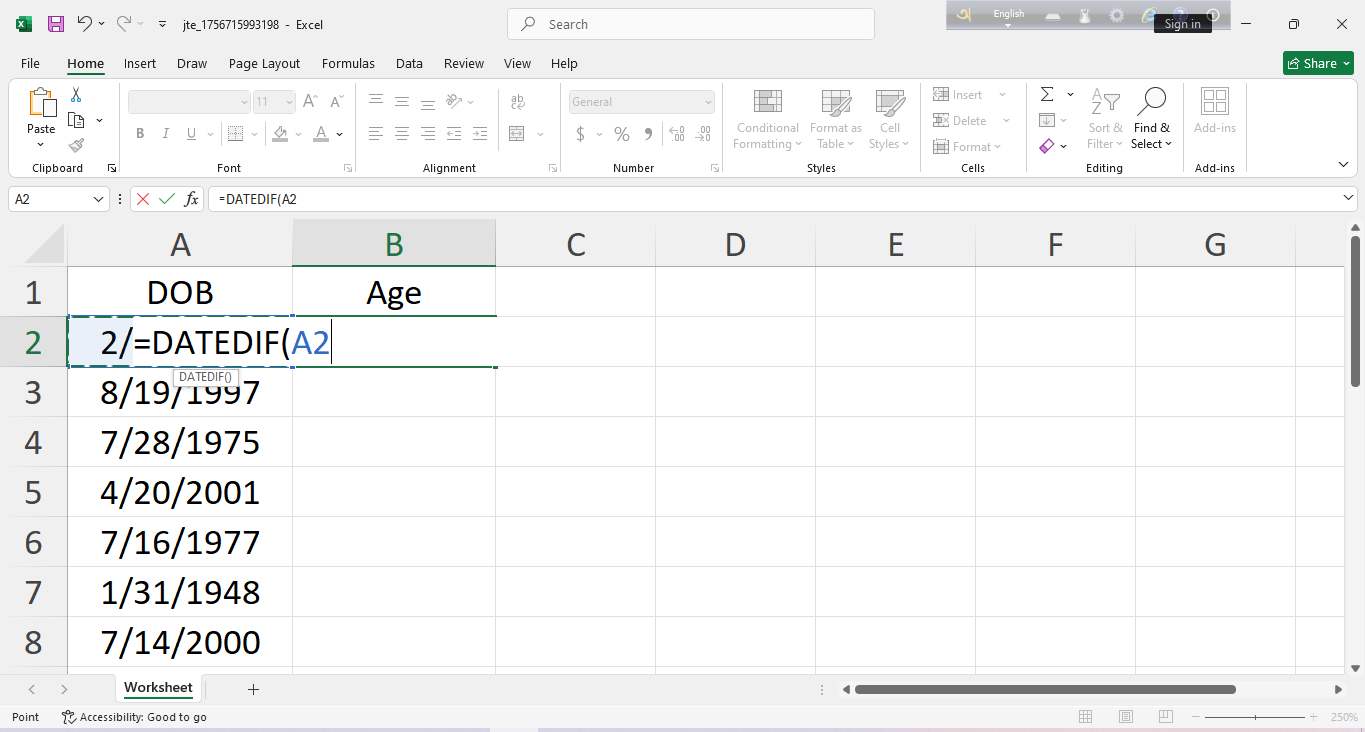
Task: Switch to the Page Layout ribbon tab
Action: (x=264, y=63)
